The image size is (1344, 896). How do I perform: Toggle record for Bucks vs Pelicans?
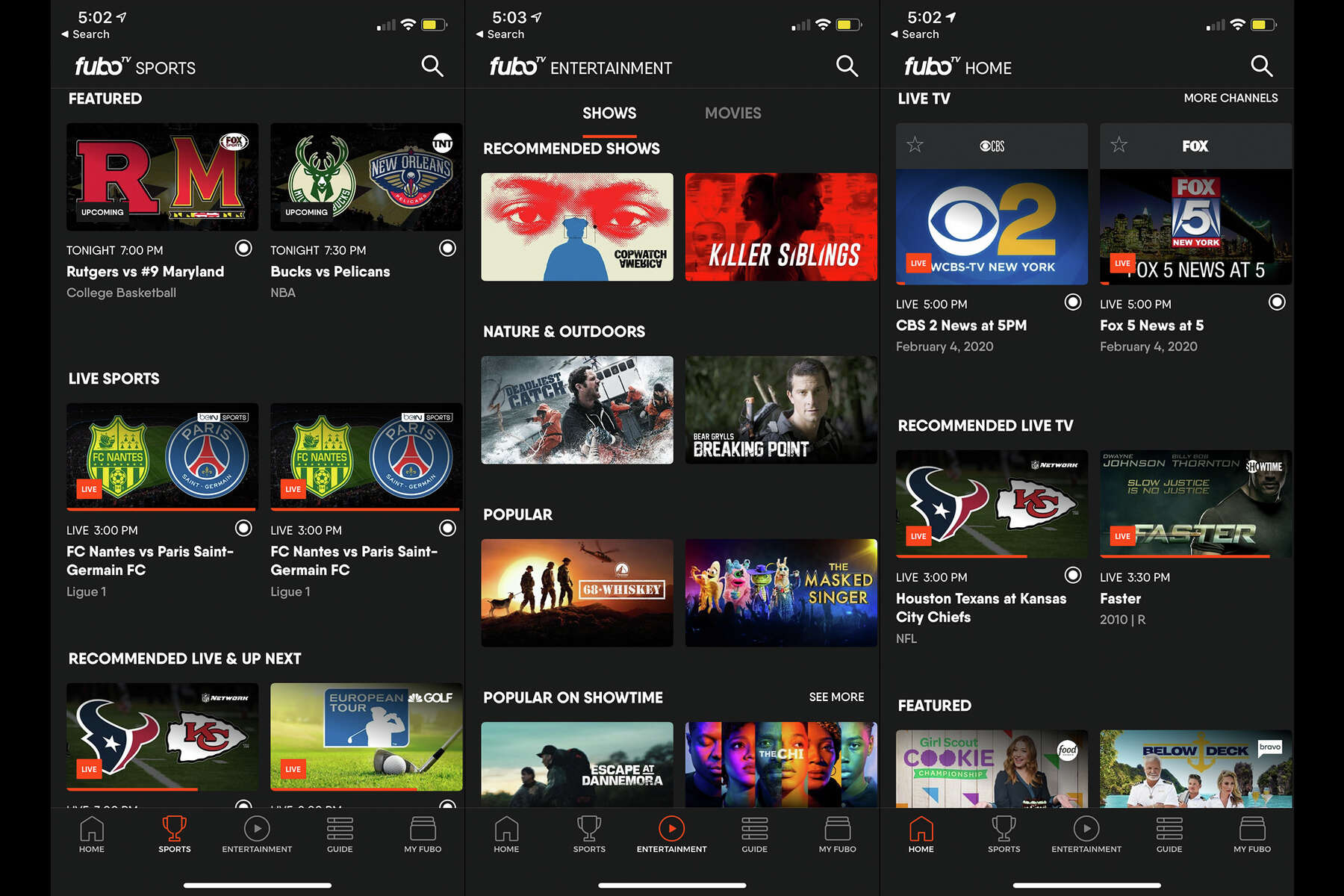447,248
